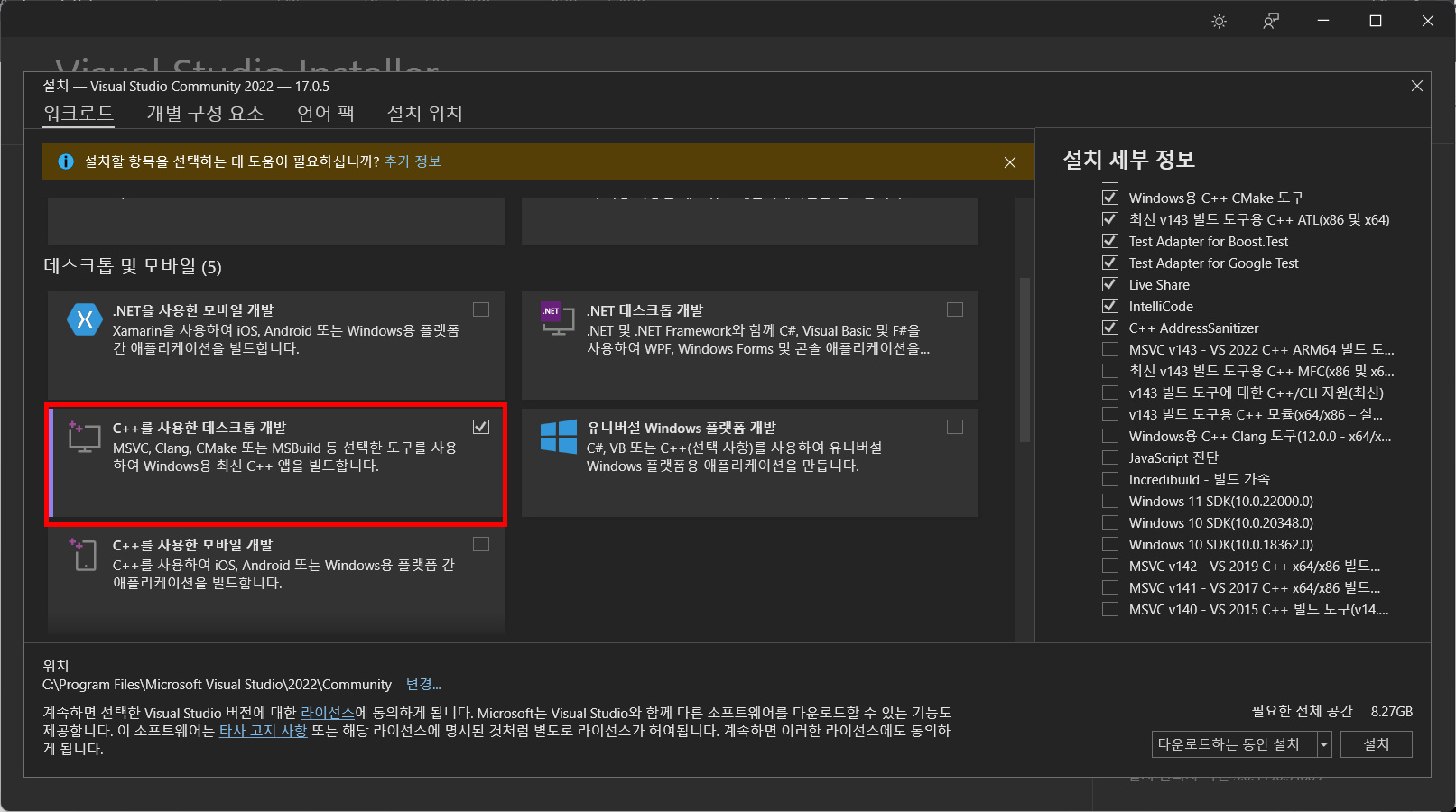The width and height of the screenshot is (1456, 812).
Task: Uncheck Test Adapter for Google Test
Action: (1110, 263)
